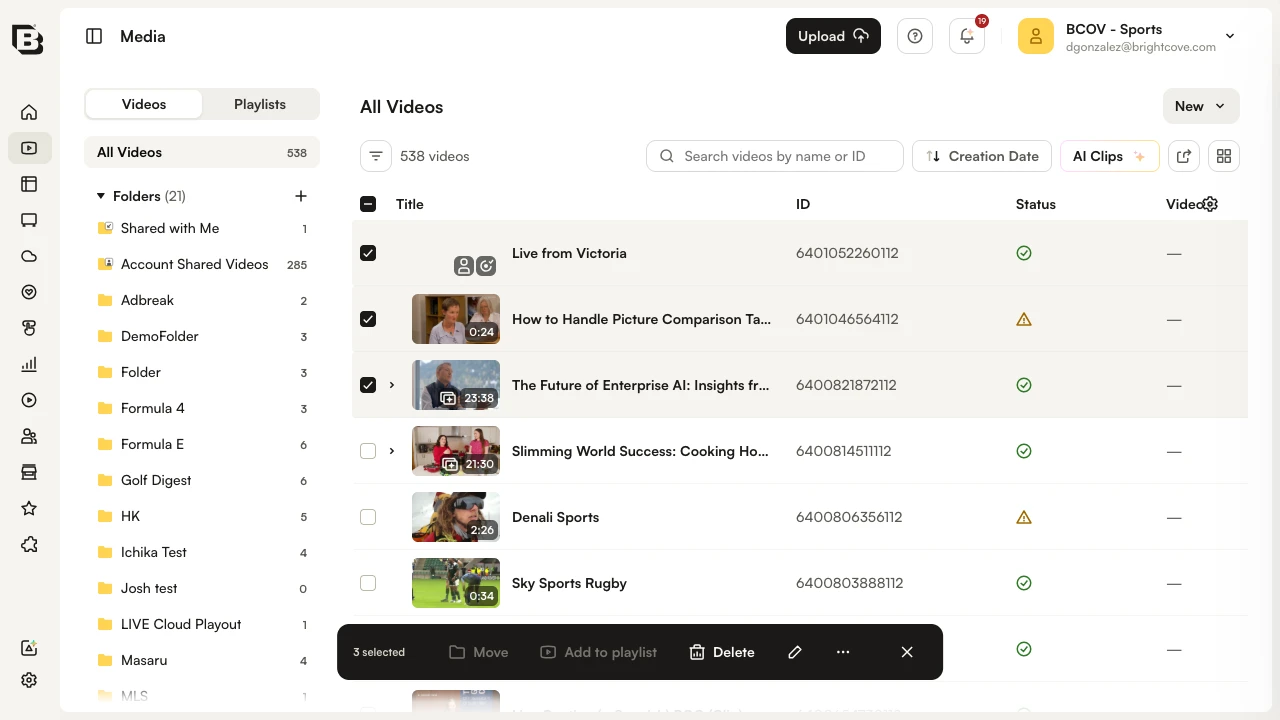Open the Players play-circle icon

(x=29, y=400)
